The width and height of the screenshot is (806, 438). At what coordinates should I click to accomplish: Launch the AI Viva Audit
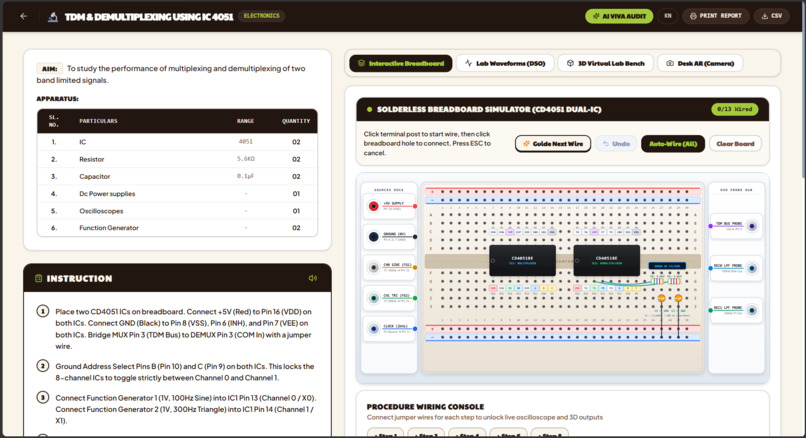(x=619, y=16)
